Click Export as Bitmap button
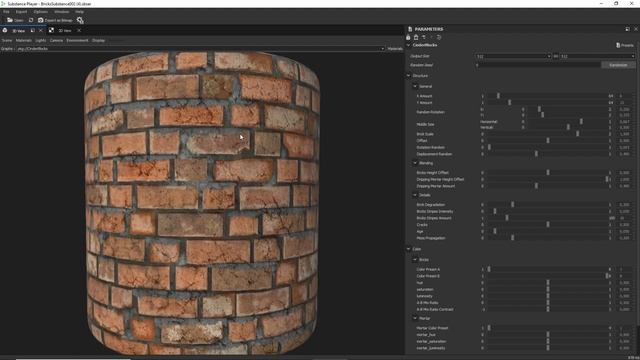This screenshot has height=360, width=640. click(55, 20)
